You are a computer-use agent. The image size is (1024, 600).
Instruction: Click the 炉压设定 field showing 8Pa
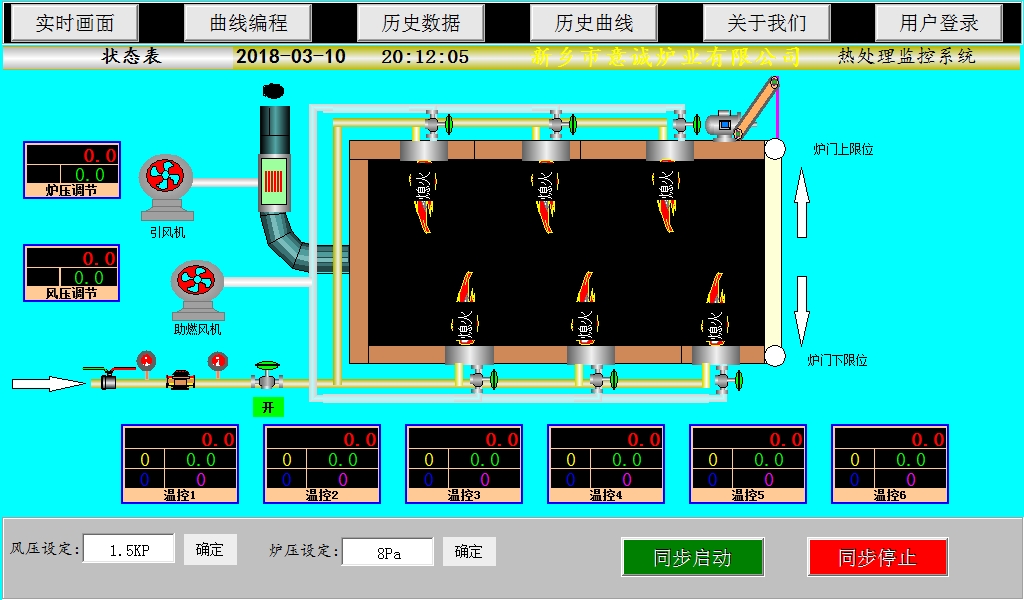pyautogui.click(x=388, y=553)
